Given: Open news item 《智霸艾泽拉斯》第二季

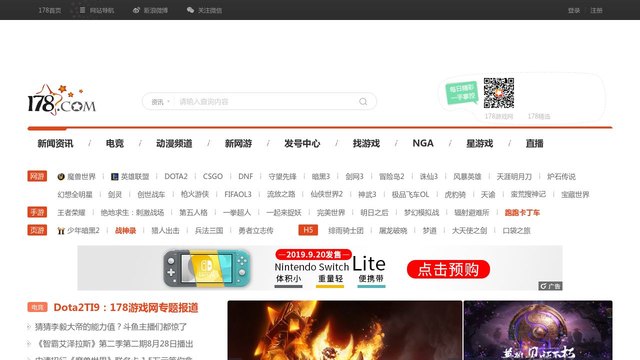Looking at the screenshot, I should point(114,344).
